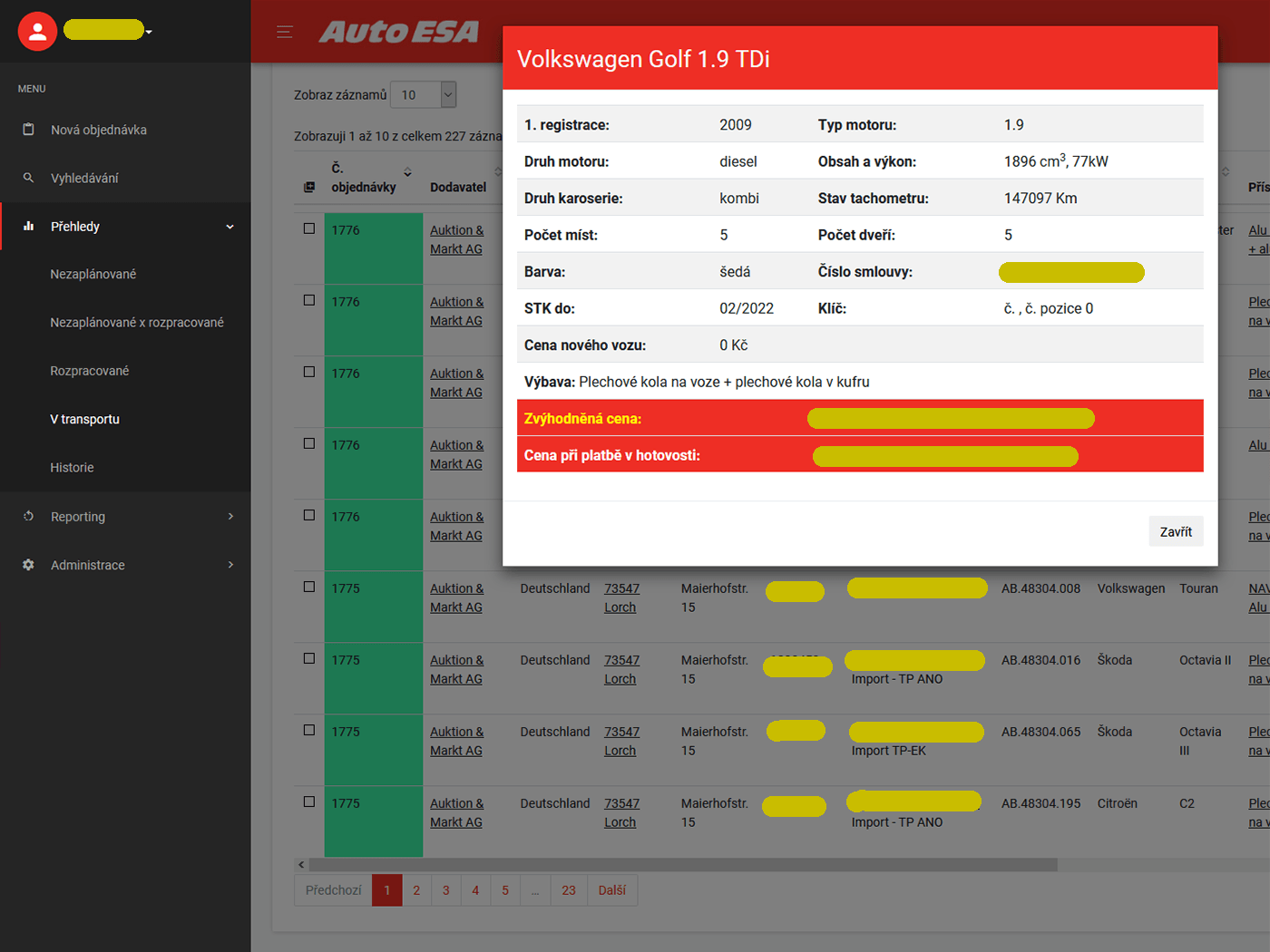Click AB.48304.008 contract cell
This screenshot has height=952, width=1270.
pyautogui.click(x=1041, y=588)
